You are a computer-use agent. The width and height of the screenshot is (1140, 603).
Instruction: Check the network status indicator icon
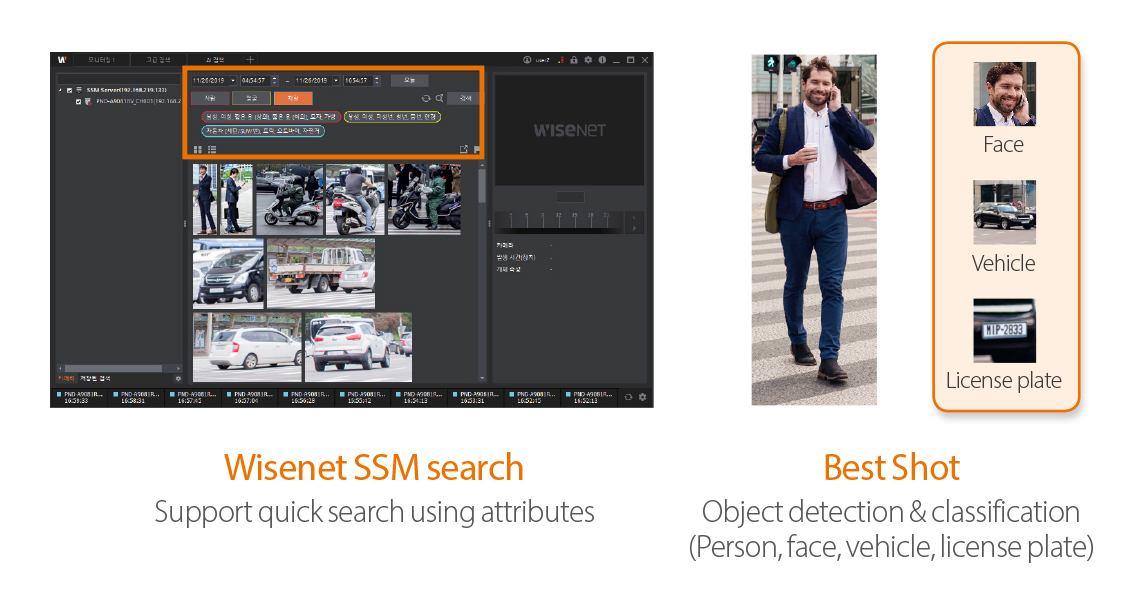[561, 60]
